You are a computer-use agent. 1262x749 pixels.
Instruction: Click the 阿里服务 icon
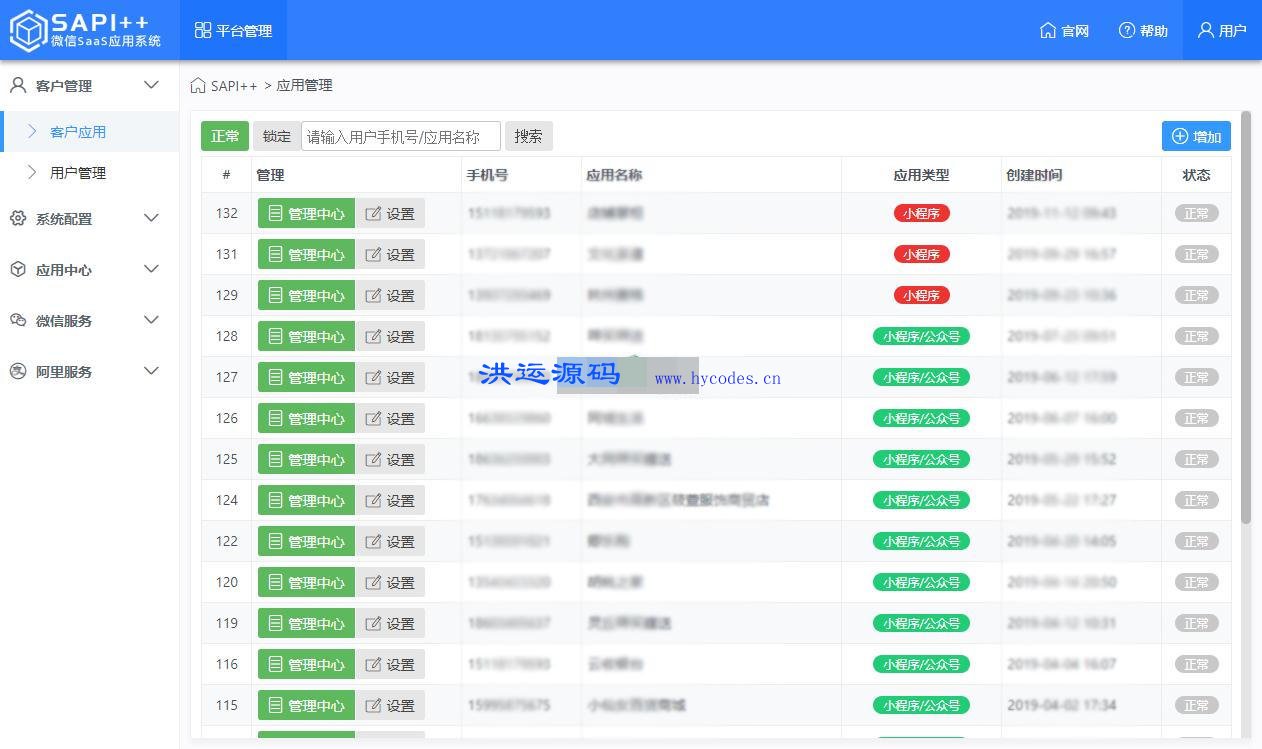(x=18, y=371)
